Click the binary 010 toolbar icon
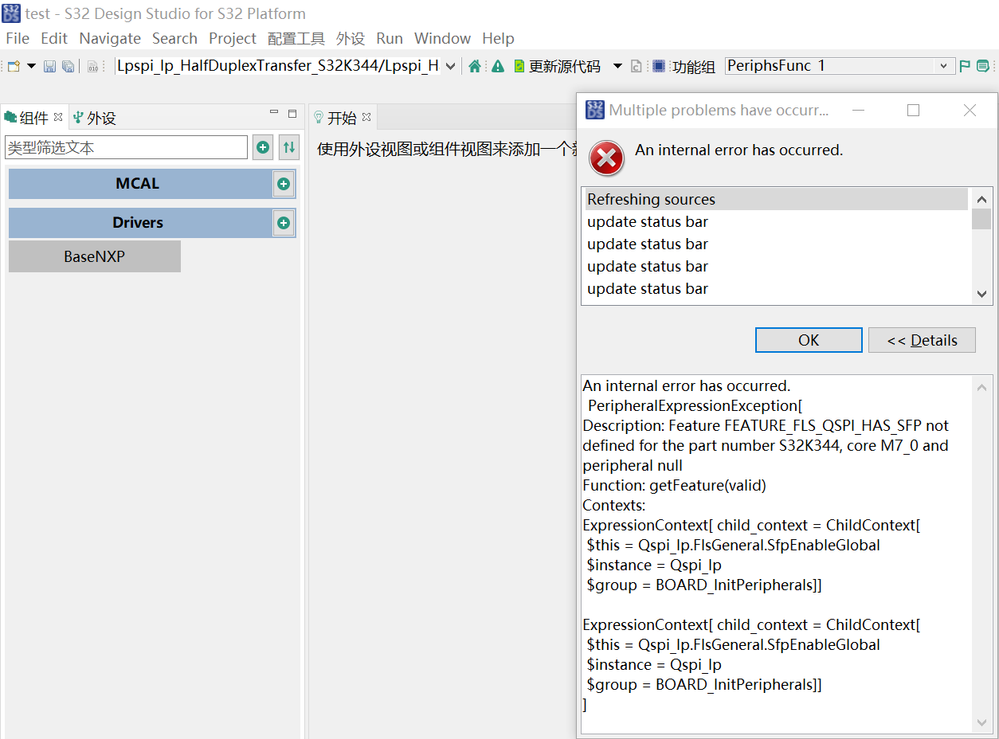Viewport: 999px width, 739px height. 93,66
